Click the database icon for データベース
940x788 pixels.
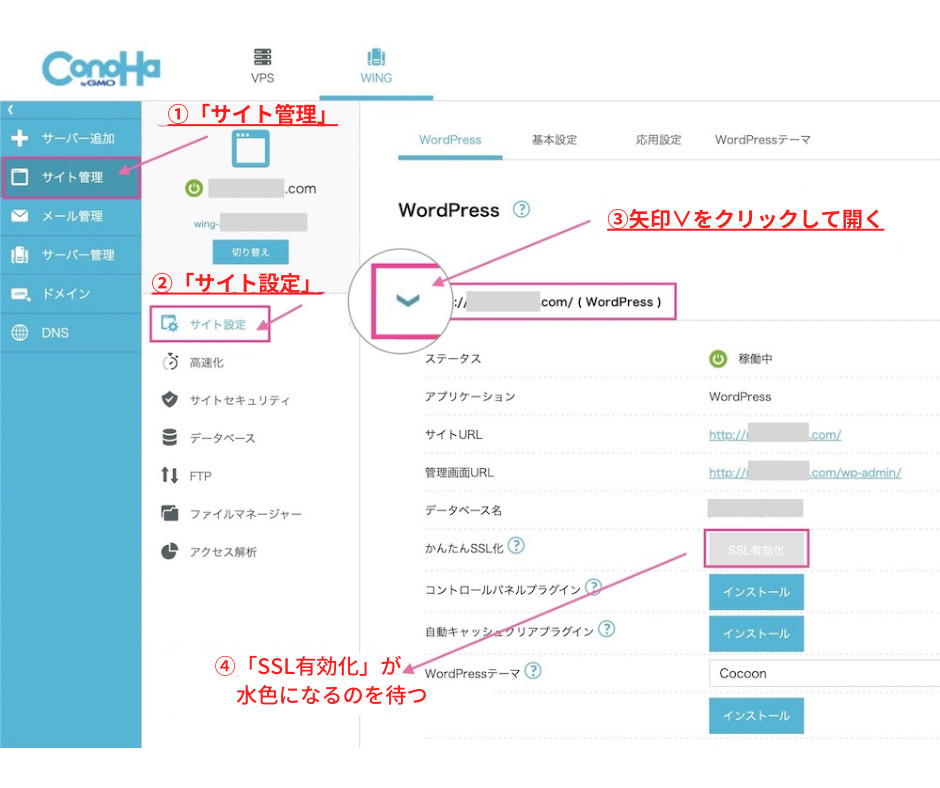coord(170,438)
